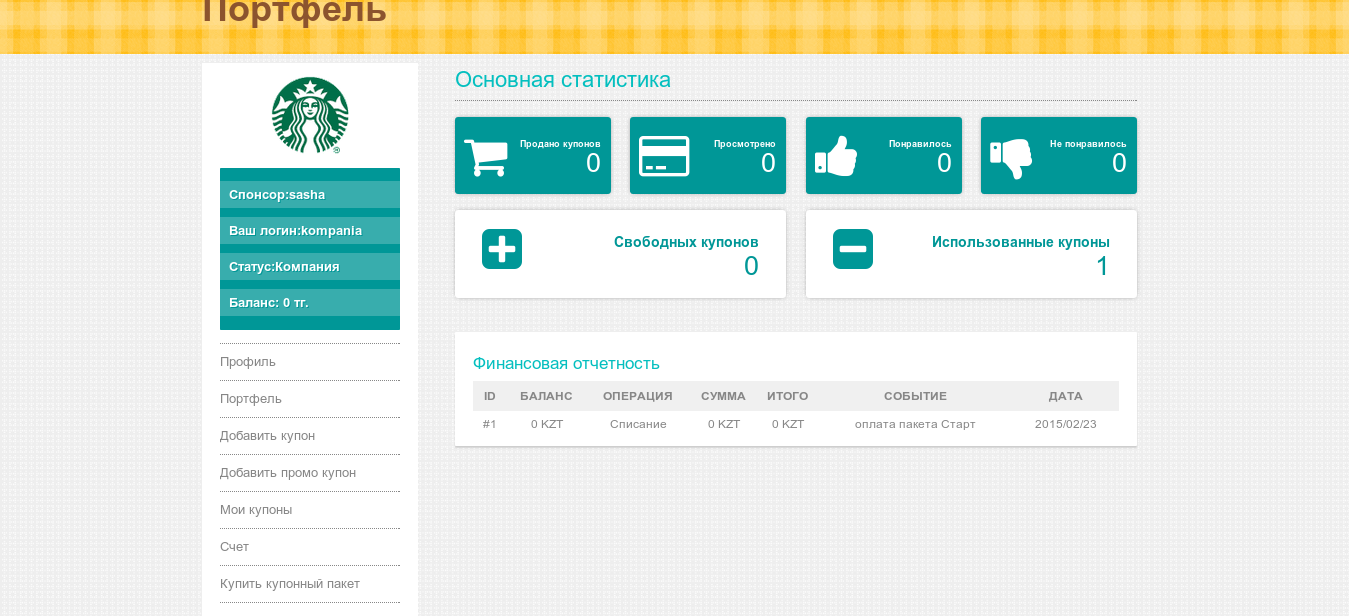Viewport: 1349px width, 616px height.
Task: Open the Счет menu item
Action: click(235, 547)
